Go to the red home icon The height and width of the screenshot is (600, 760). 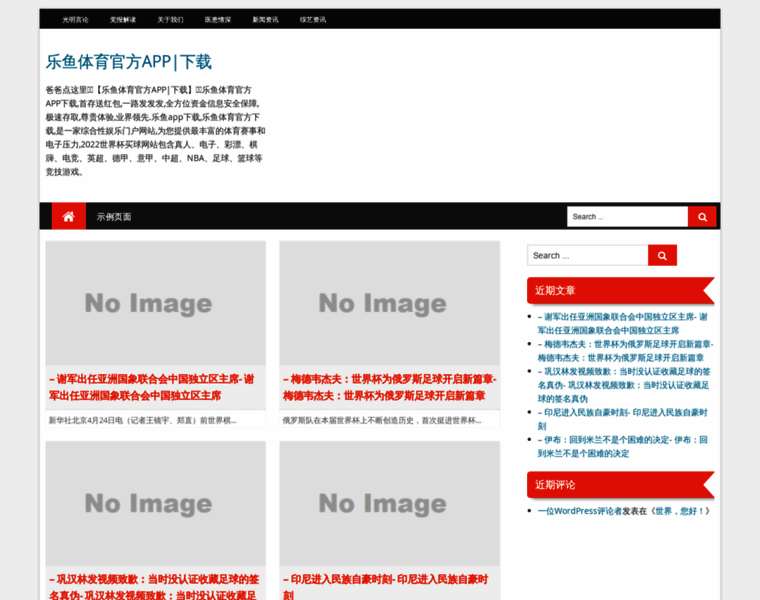pos(69,216)
